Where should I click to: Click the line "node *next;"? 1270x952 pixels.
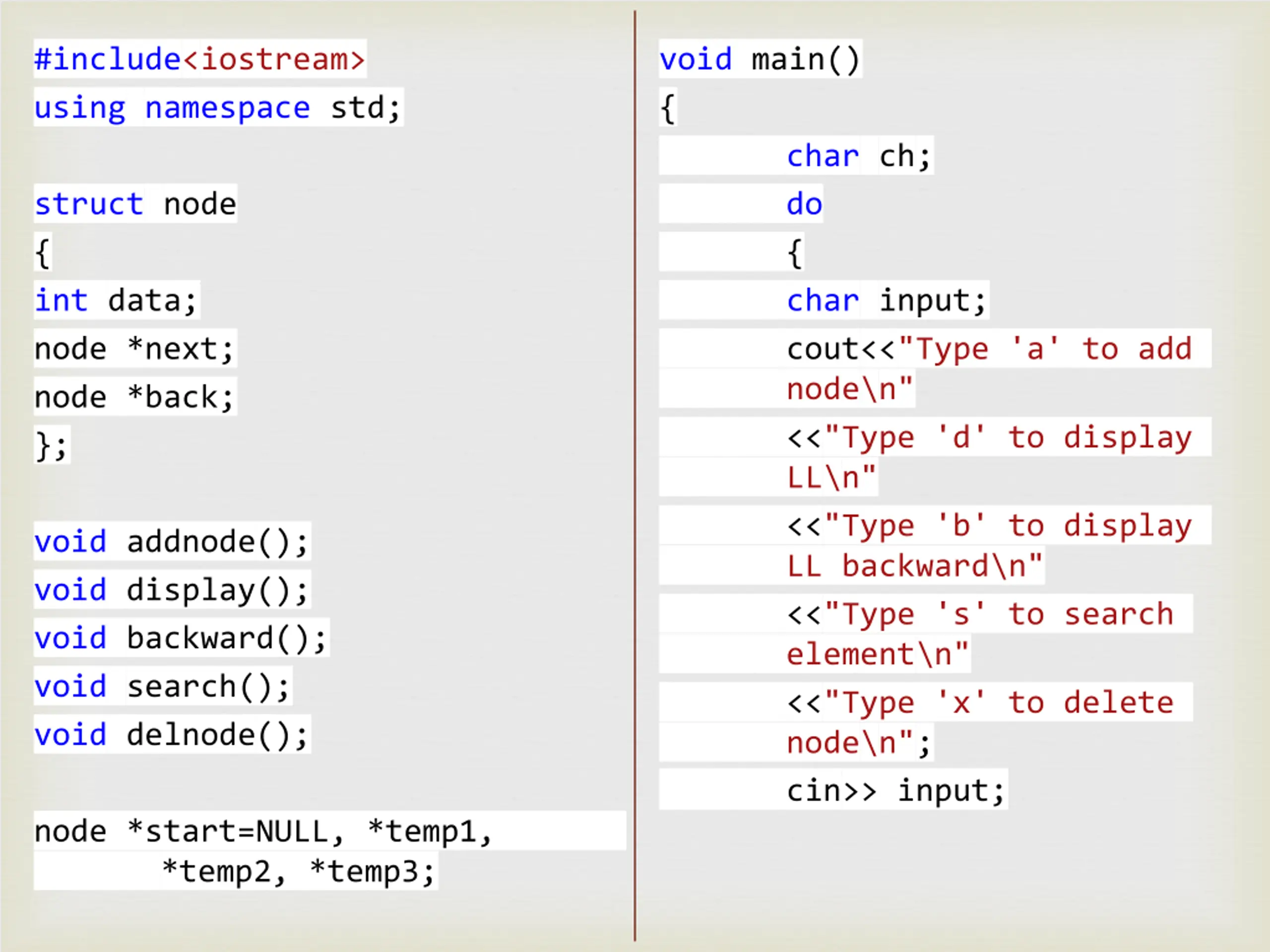point(134,349)
